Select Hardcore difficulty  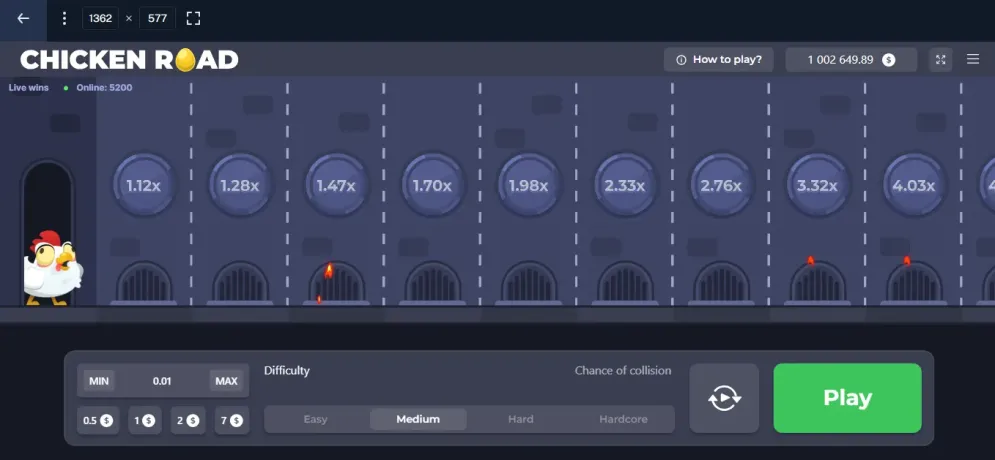click(623, 419)
